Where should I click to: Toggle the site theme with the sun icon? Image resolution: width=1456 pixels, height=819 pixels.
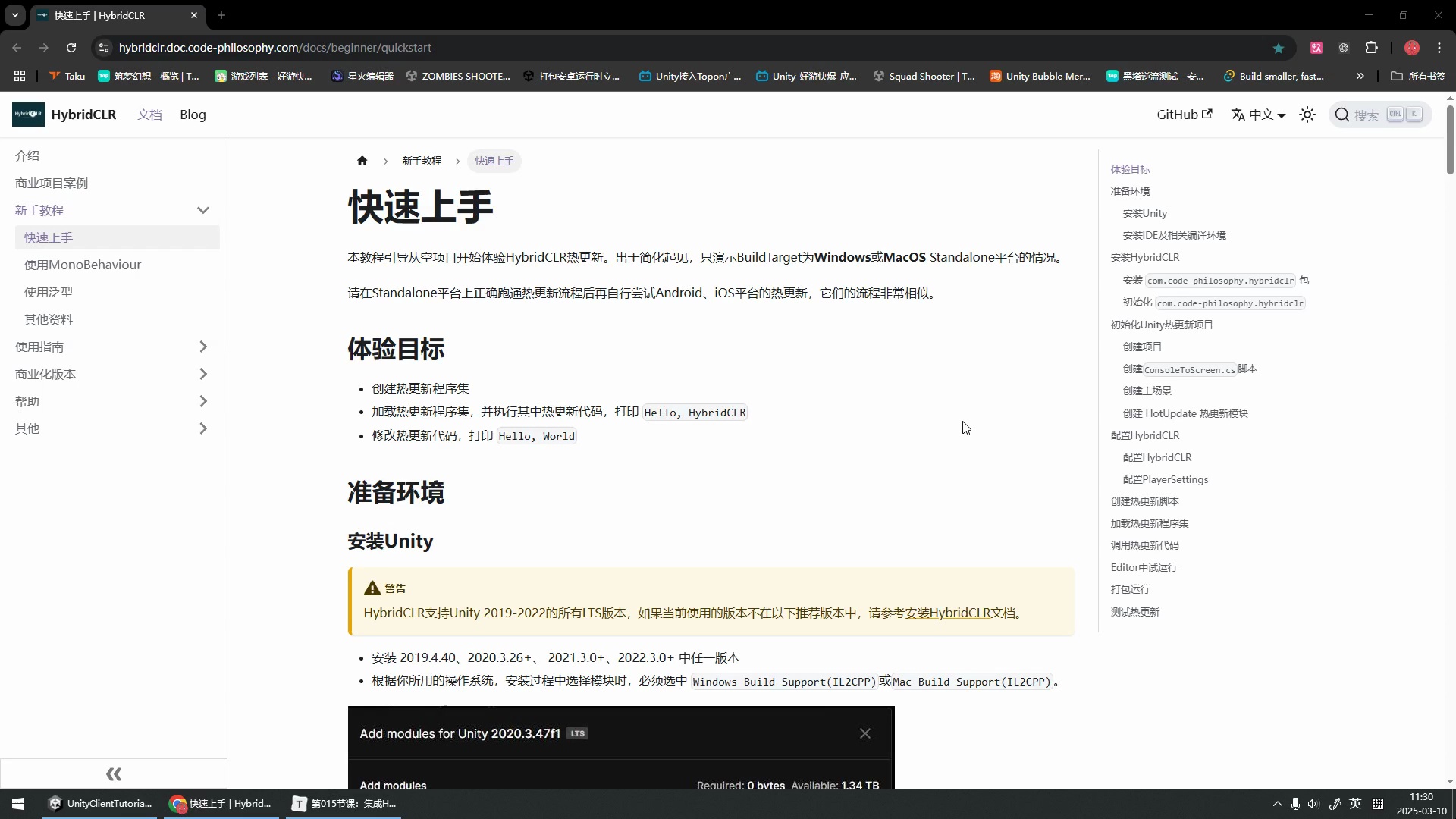pos(1307,115)
